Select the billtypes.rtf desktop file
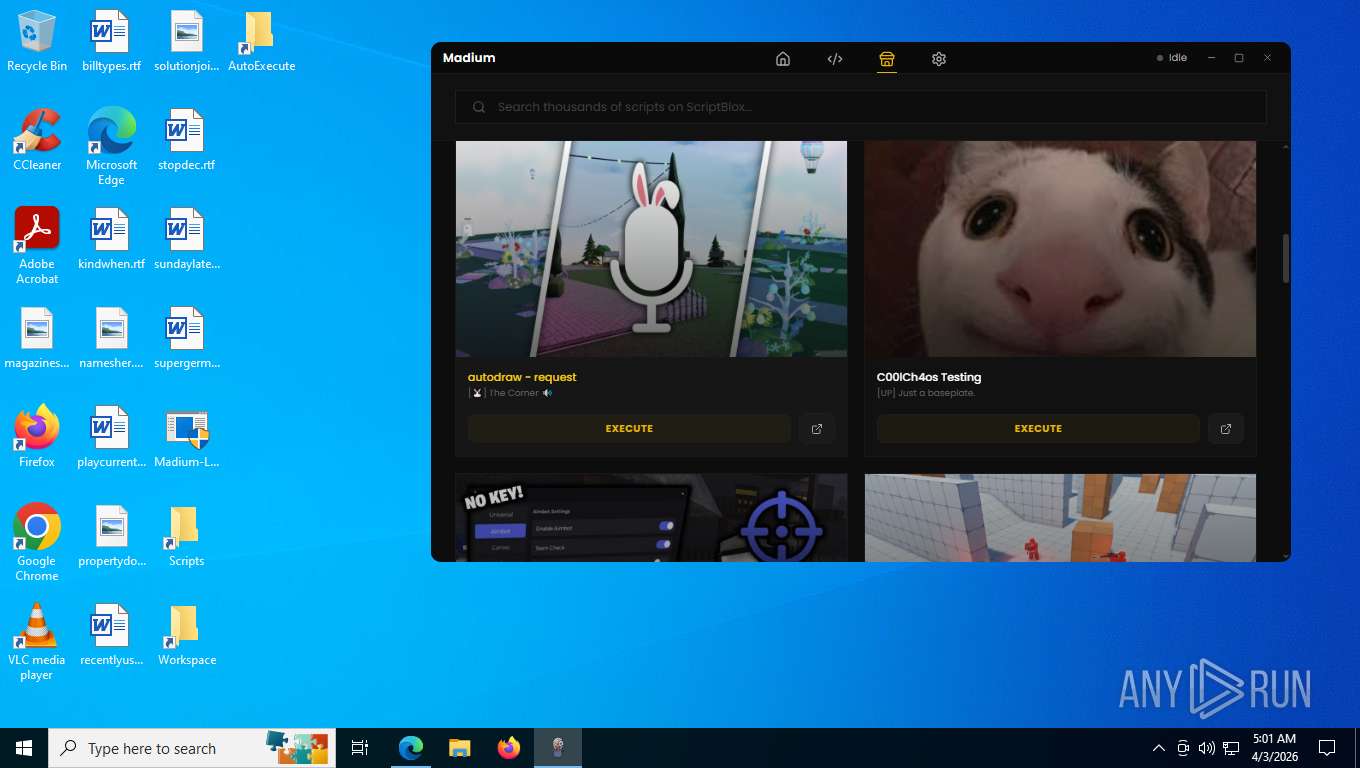The height and width of the screenshot is (768, 1360). pos(111,41)
